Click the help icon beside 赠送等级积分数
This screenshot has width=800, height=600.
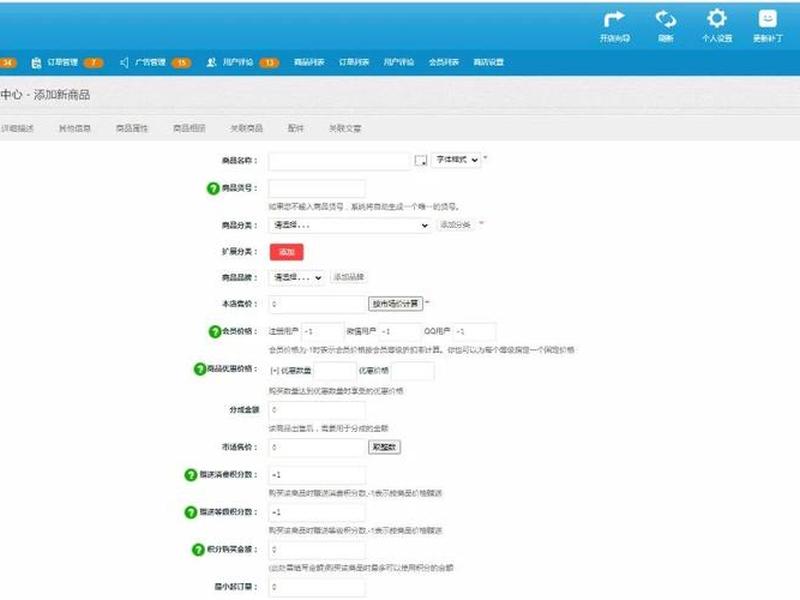point(190,512)
